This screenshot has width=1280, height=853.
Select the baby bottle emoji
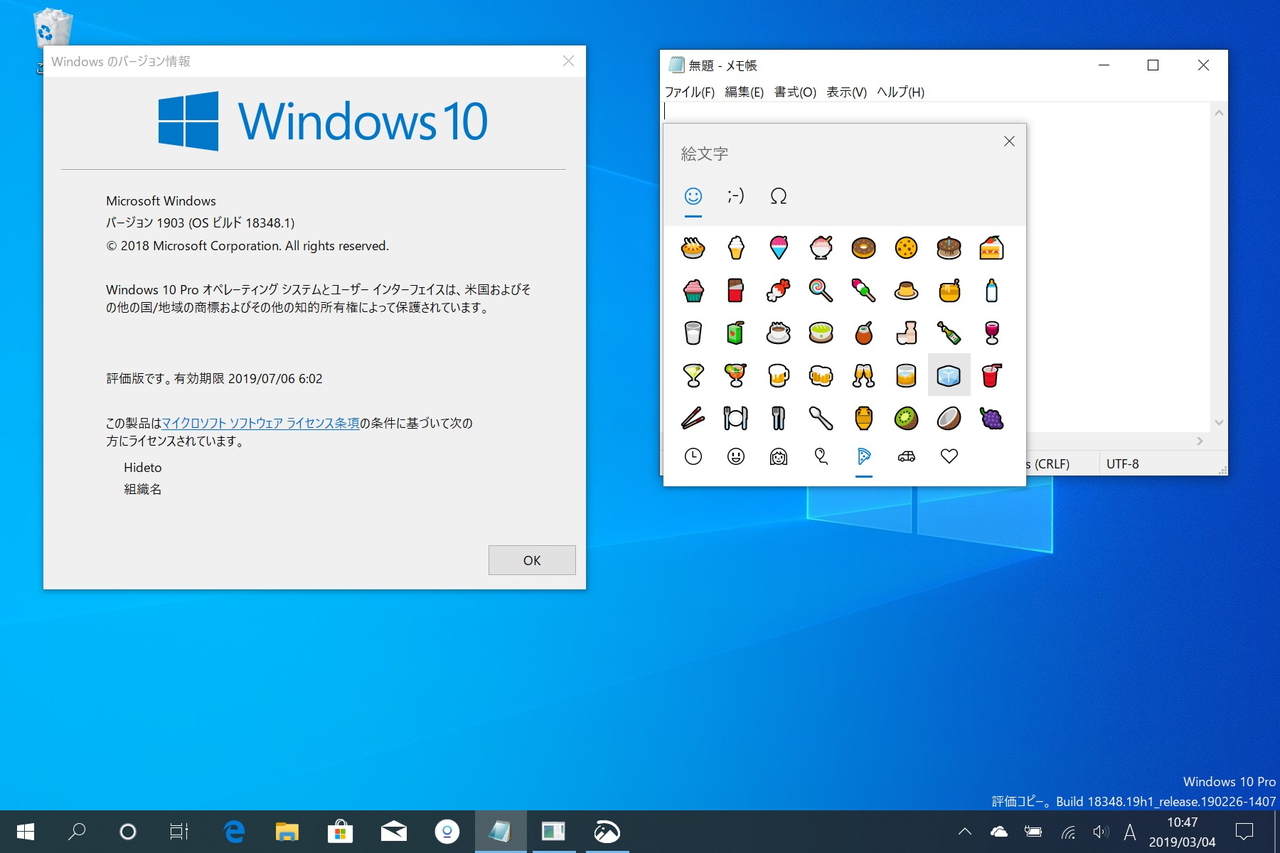991,290
